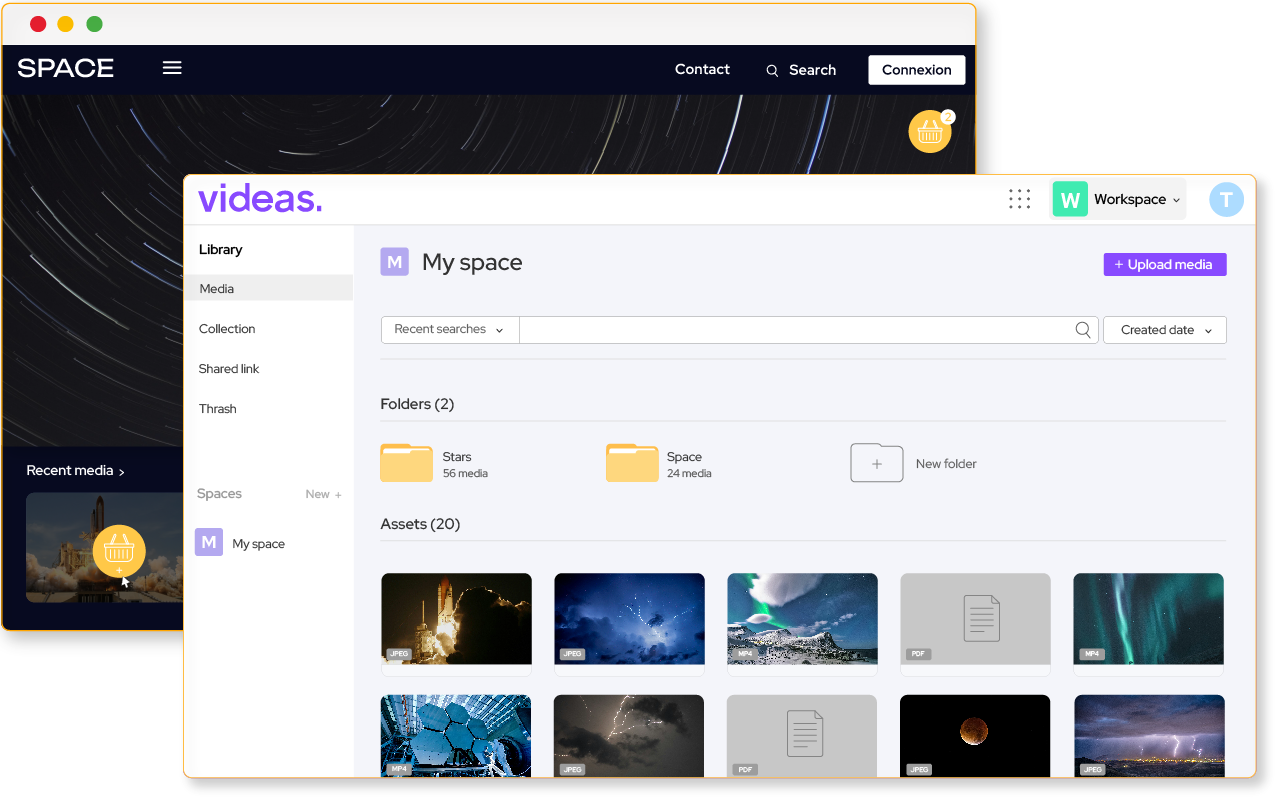Click the videas logo
1280x804 pixels.
[260, 199]
